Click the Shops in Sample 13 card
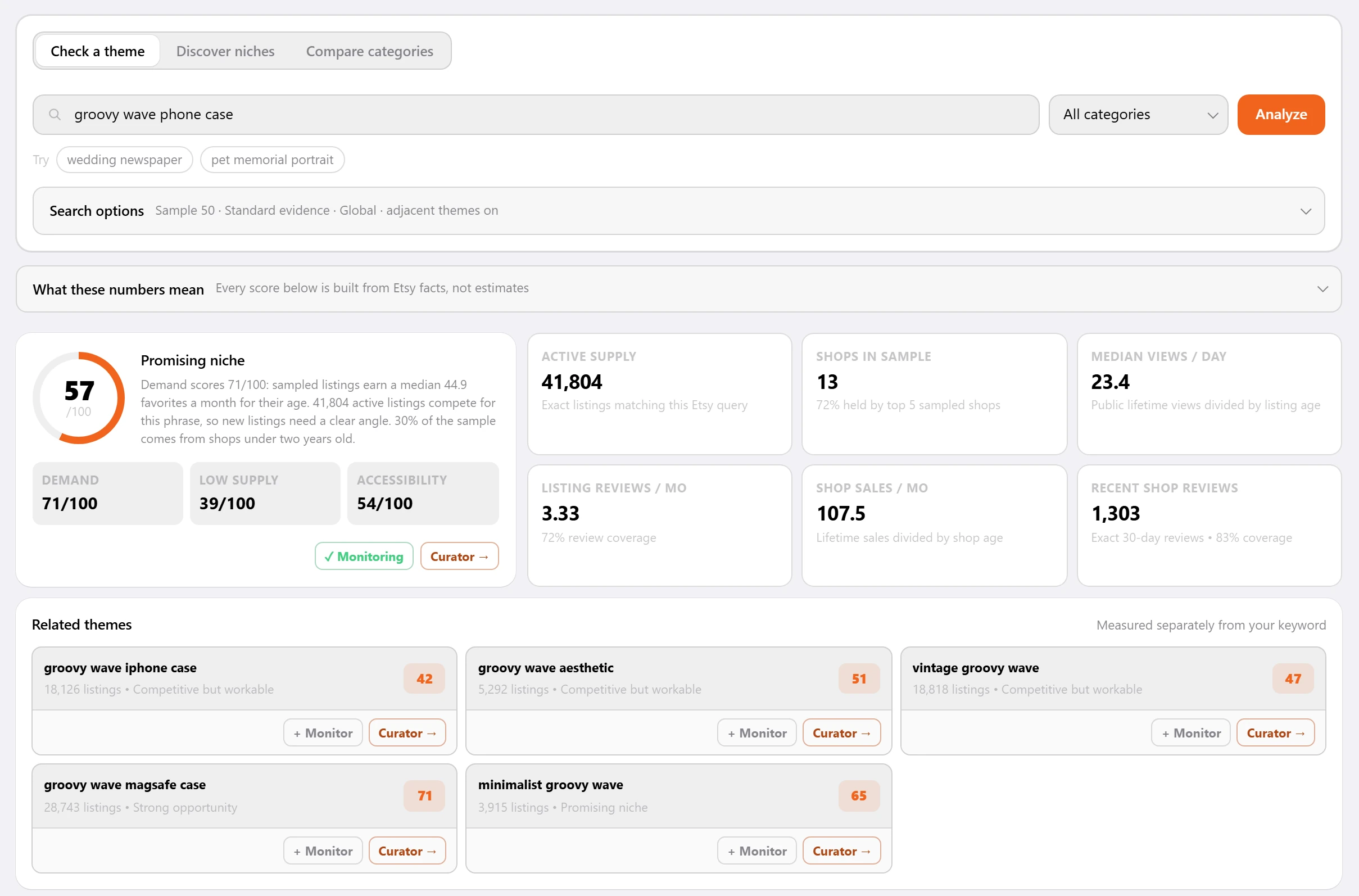 934,393
